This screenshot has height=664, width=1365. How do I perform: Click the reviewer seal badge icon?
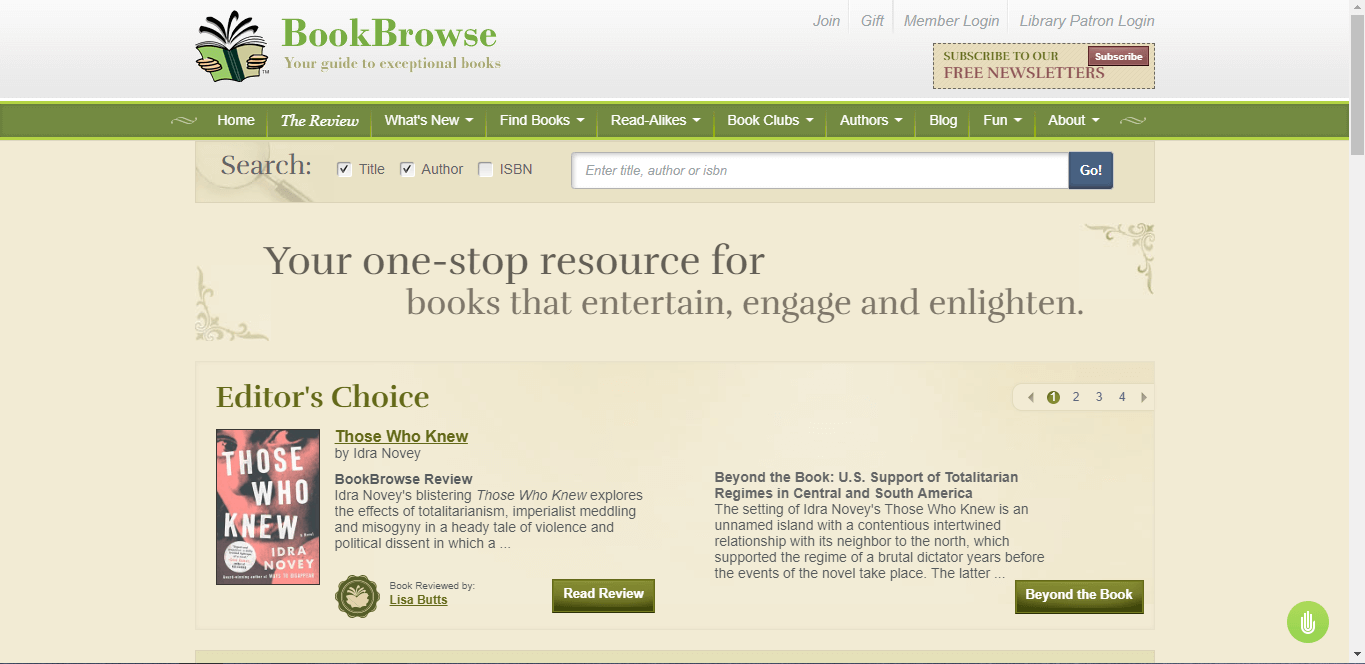point(357,596)
